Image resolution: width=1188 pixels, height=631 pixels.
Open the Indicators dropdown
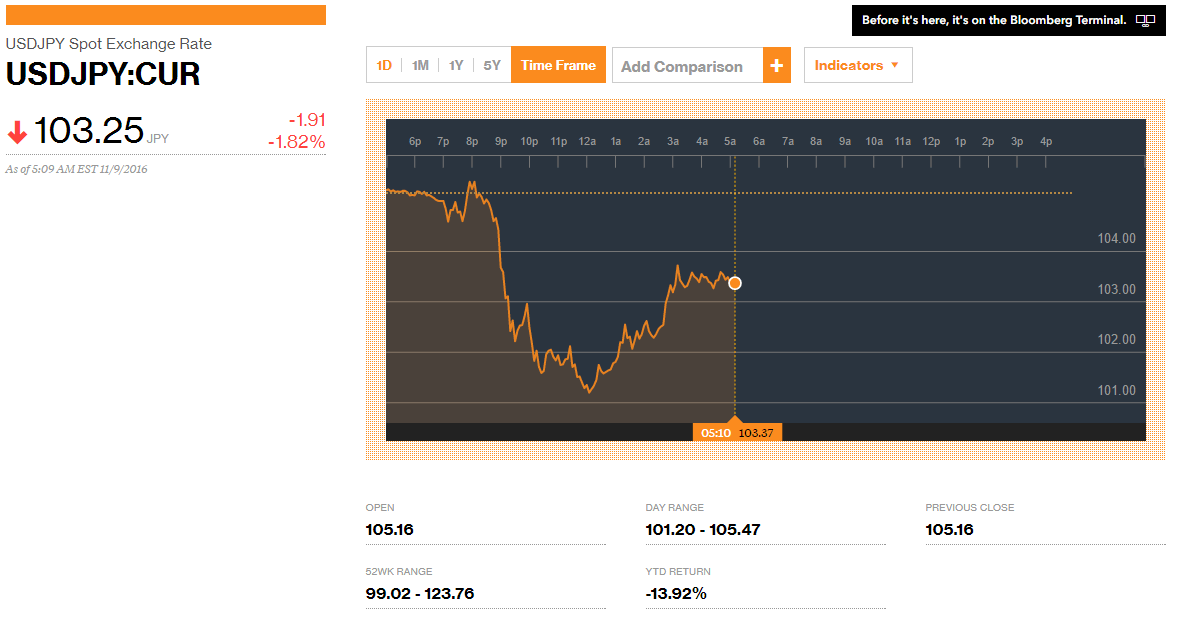[x=858, y=64]
